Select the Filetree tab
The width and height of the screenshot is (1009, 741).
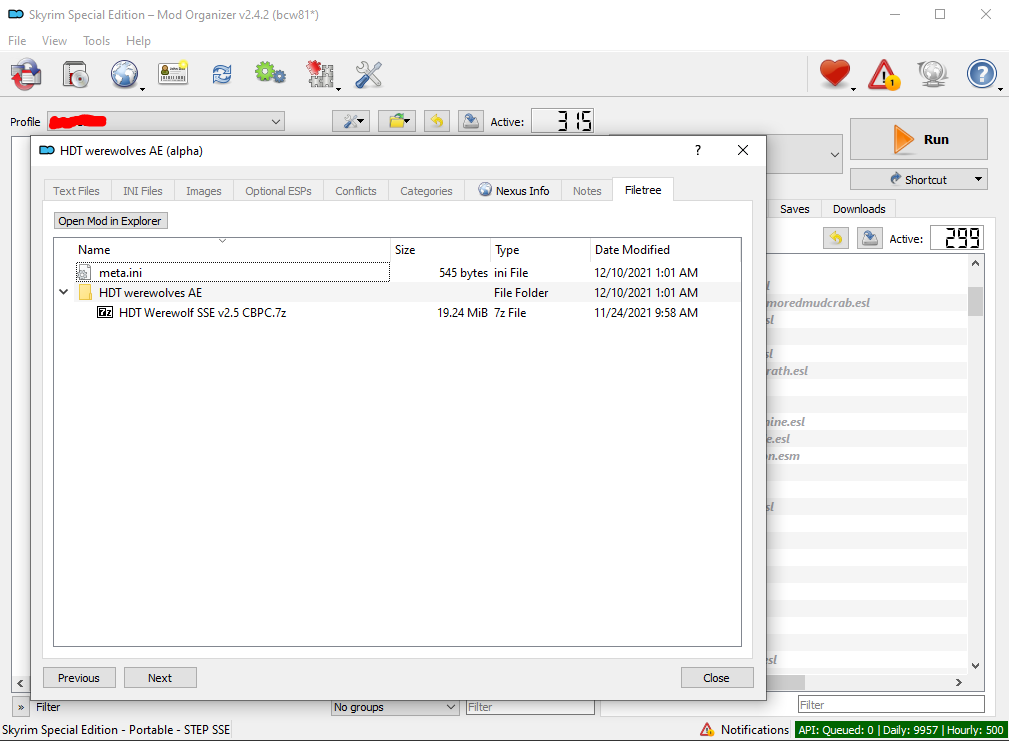click(643, 190)
